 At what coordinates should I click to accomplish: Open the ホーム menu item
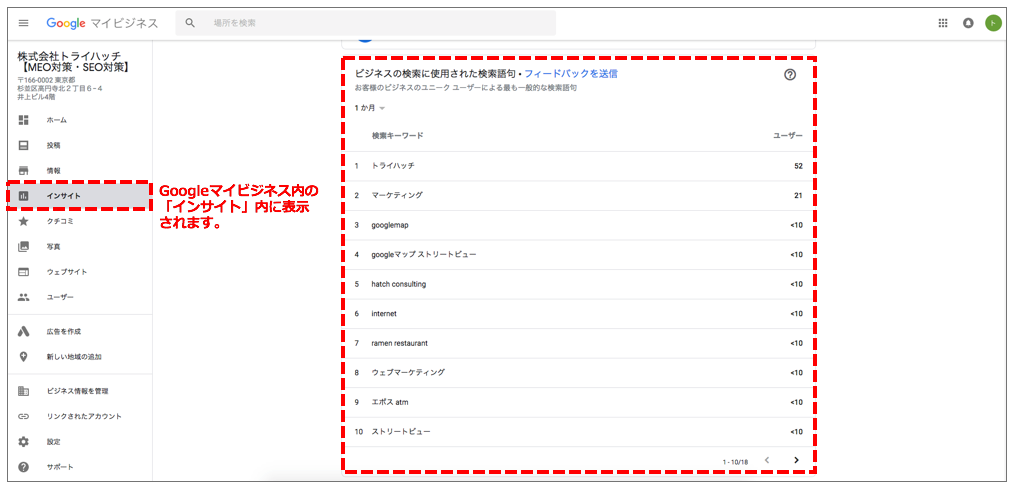pyautogui.click(x=80, y=120)
